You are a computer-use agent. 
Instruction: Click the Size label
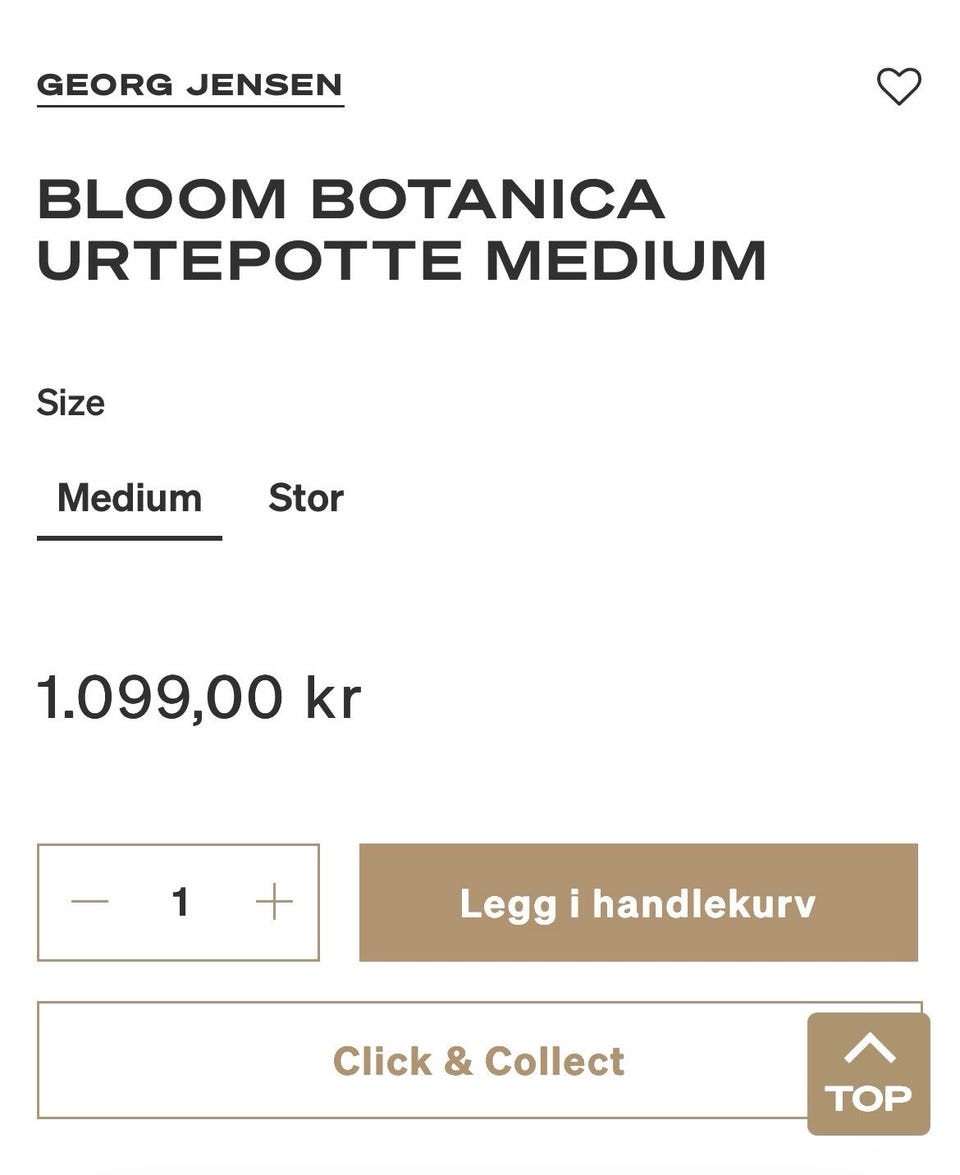pyautogui.click(x=71, y=403)
